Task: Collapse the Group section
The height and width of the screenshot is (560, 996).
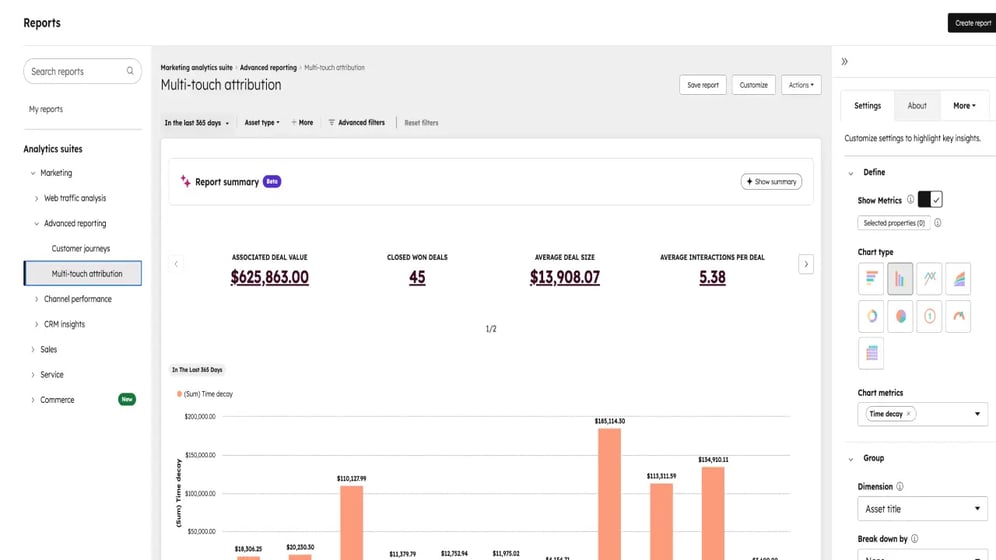Action: pos(851,458)
